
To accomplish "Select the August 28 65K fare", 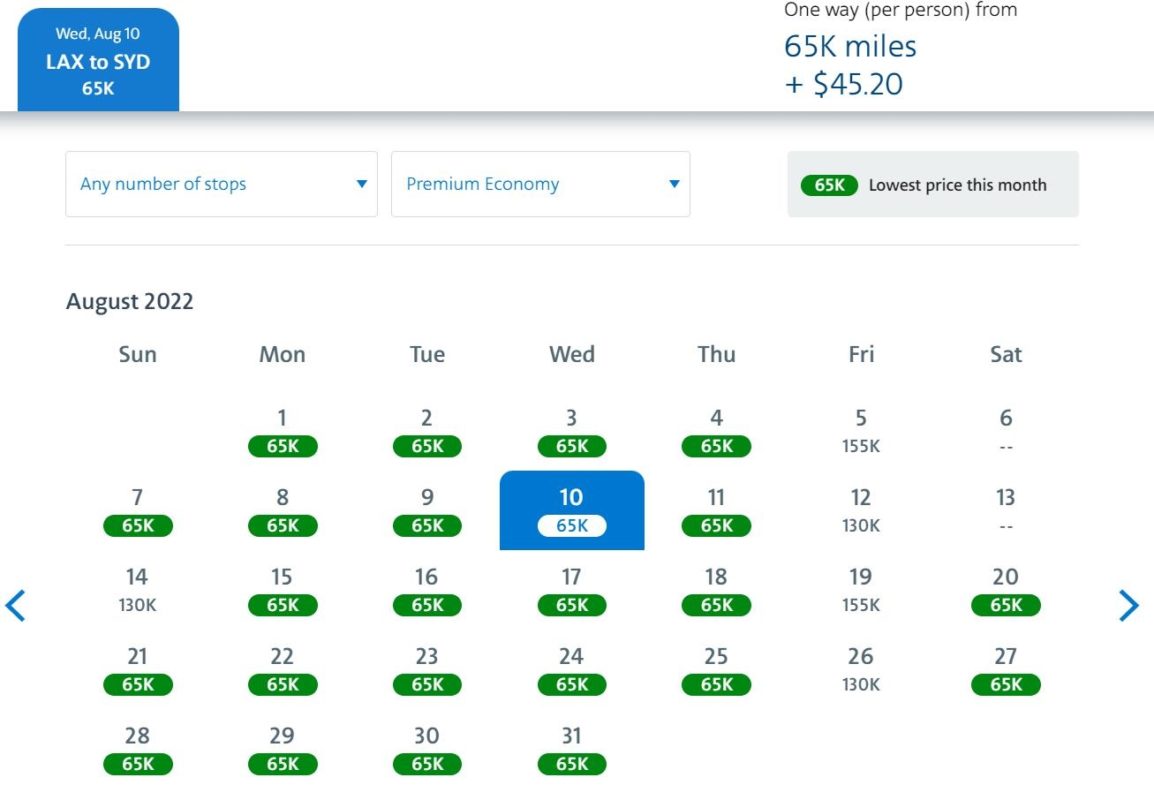I will (137, 764).
